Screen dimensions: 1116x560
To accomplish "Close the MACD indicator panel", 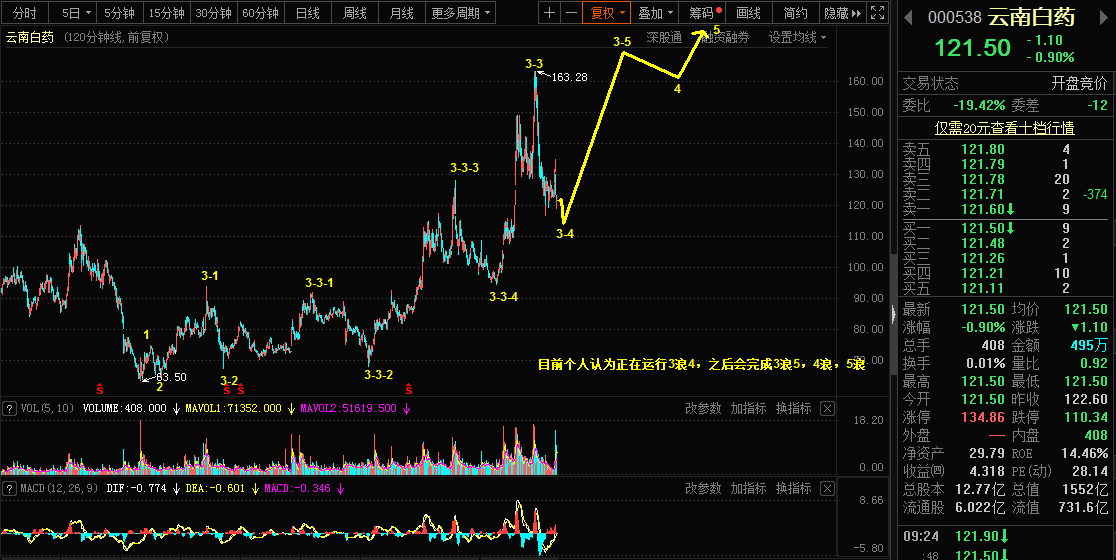I will [x=827, y=489].
